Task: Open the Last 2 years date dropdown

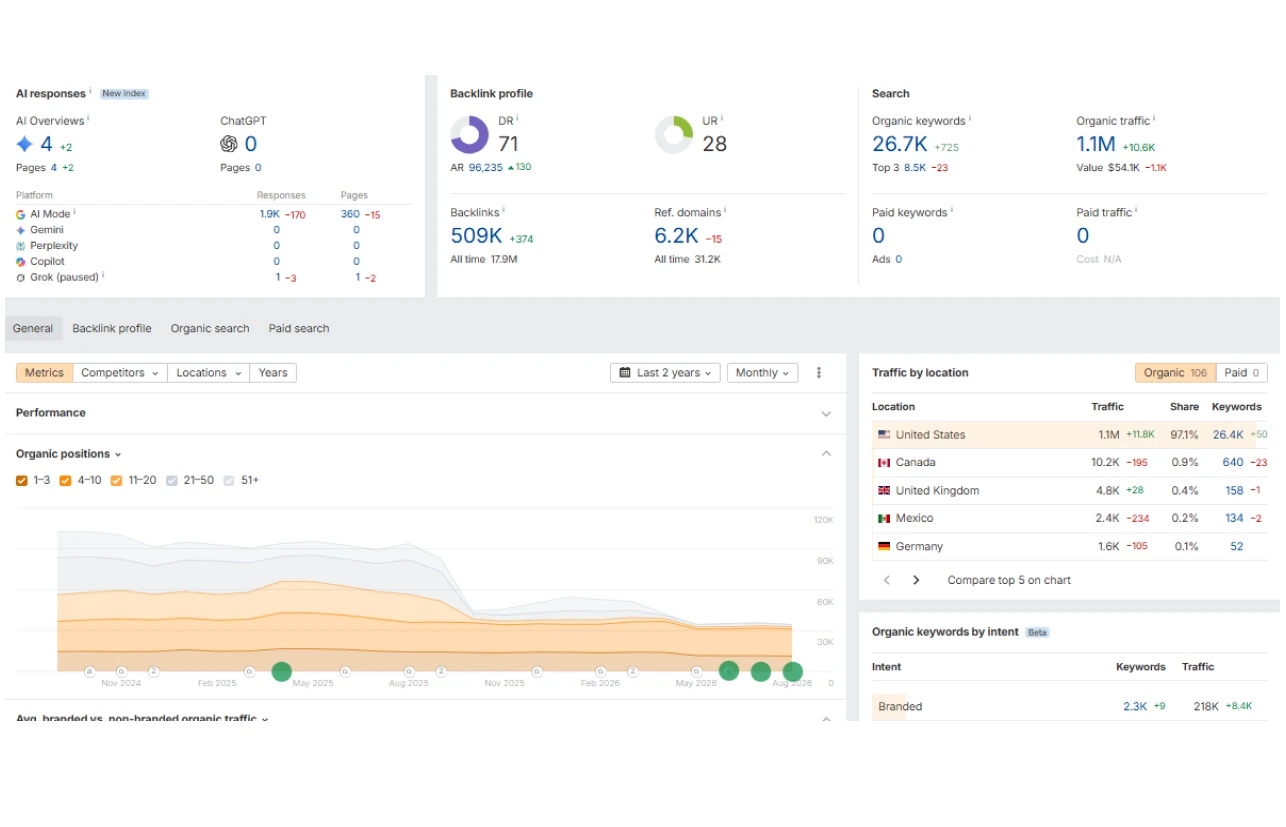Action: point(666,373)
